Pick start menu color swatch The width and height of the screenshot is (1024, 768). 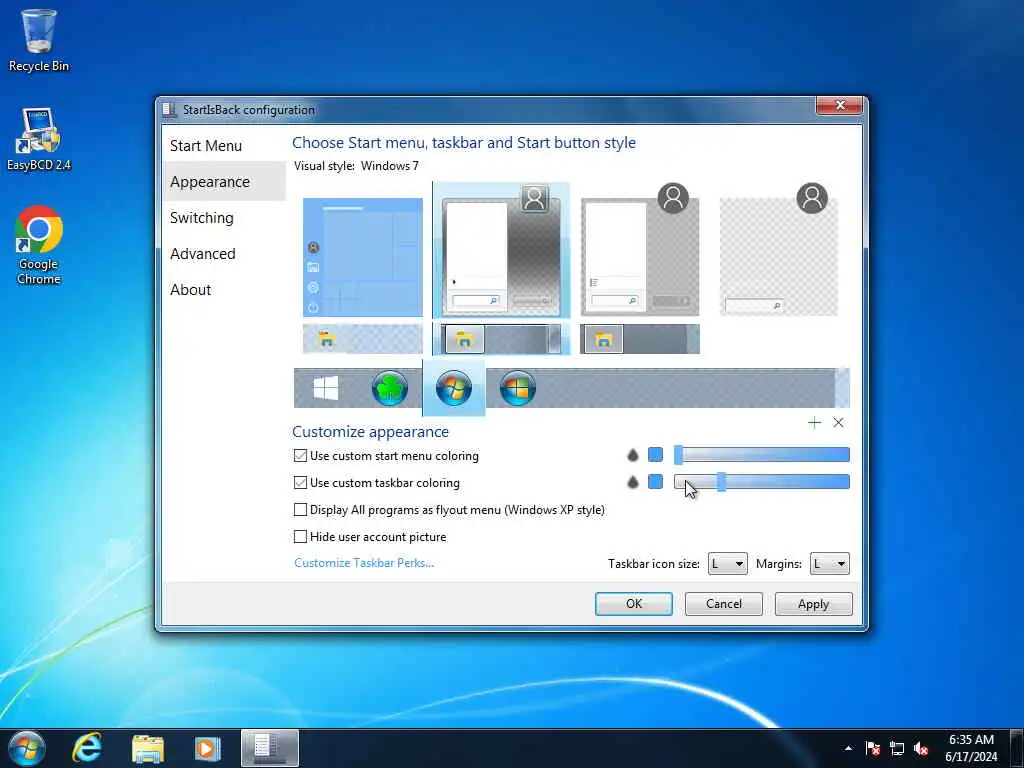(655, 455)
